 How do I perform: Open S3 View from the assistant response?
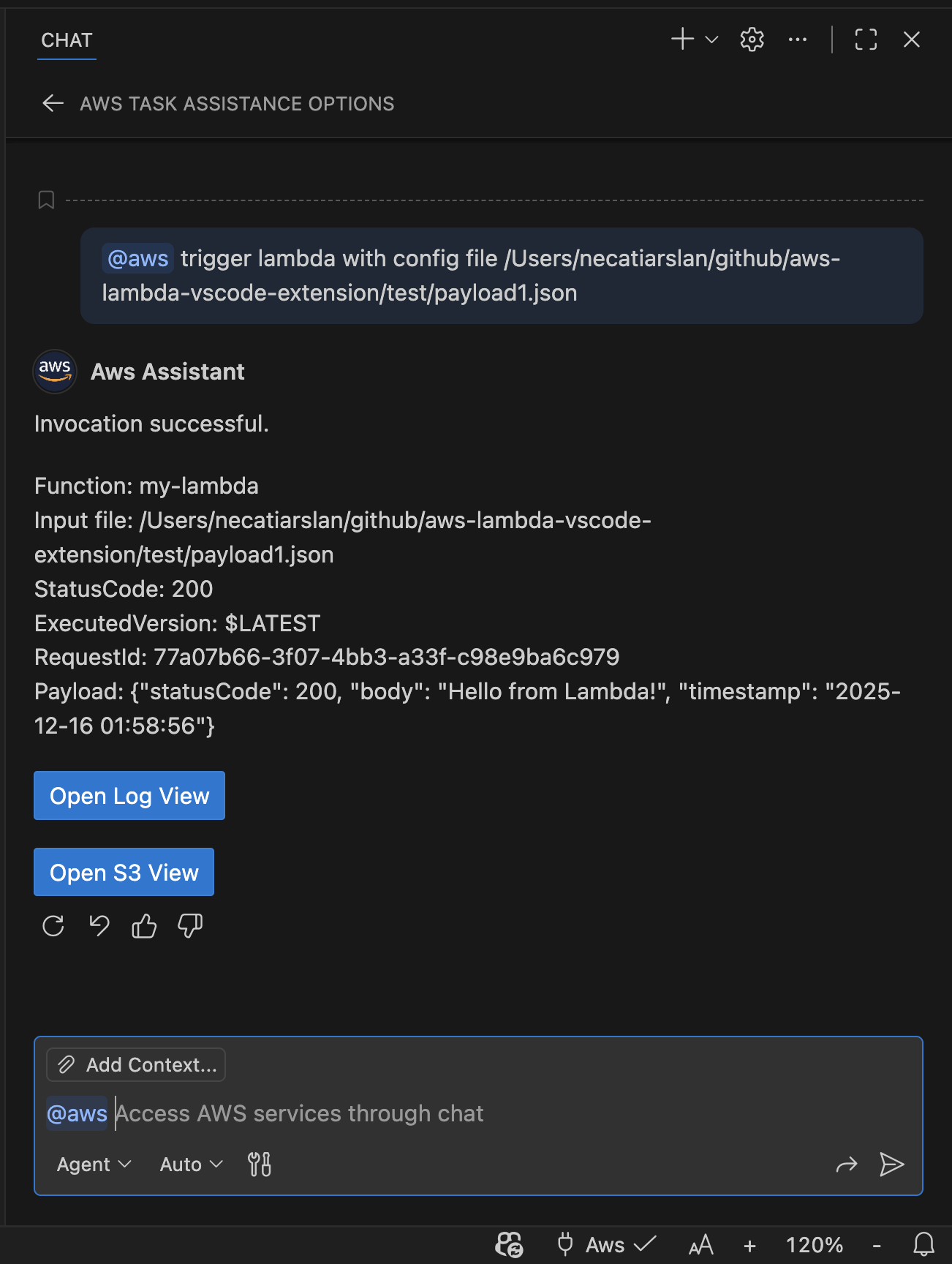pos(124,872)
